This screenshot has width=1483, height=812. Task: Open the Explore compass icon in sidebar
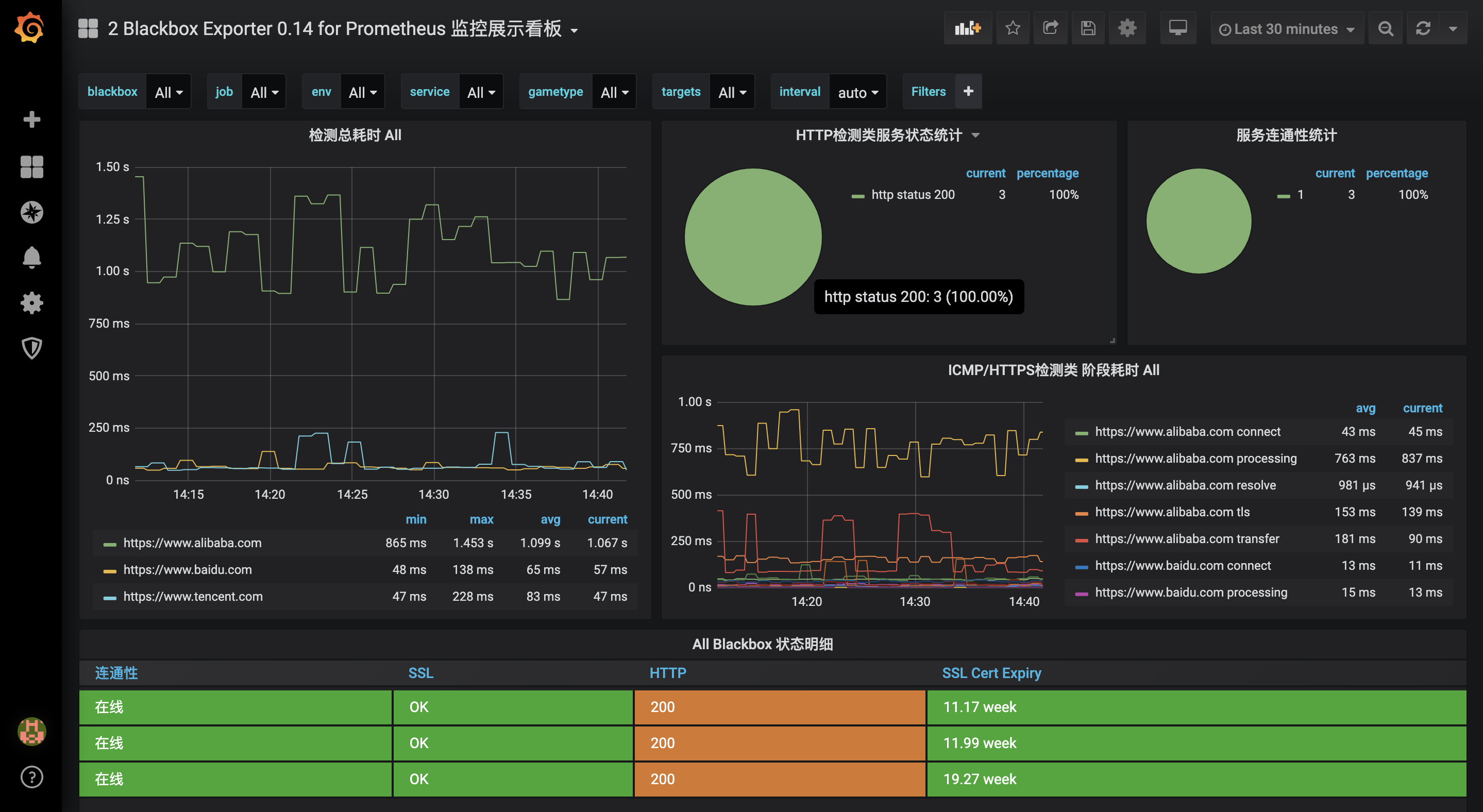pyautogui.click(x=31, y=212)
